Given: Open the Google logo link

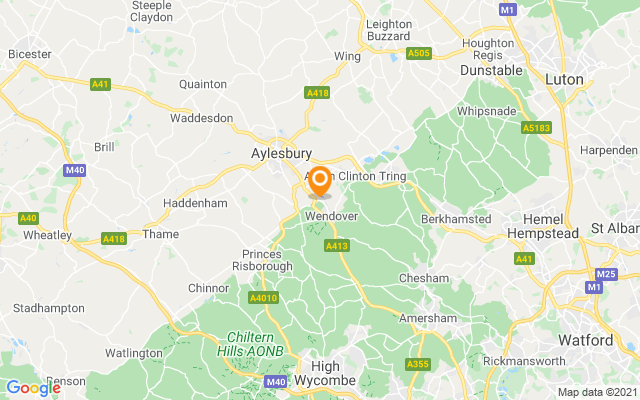Looking at the screenshot, I should (33, 388).
